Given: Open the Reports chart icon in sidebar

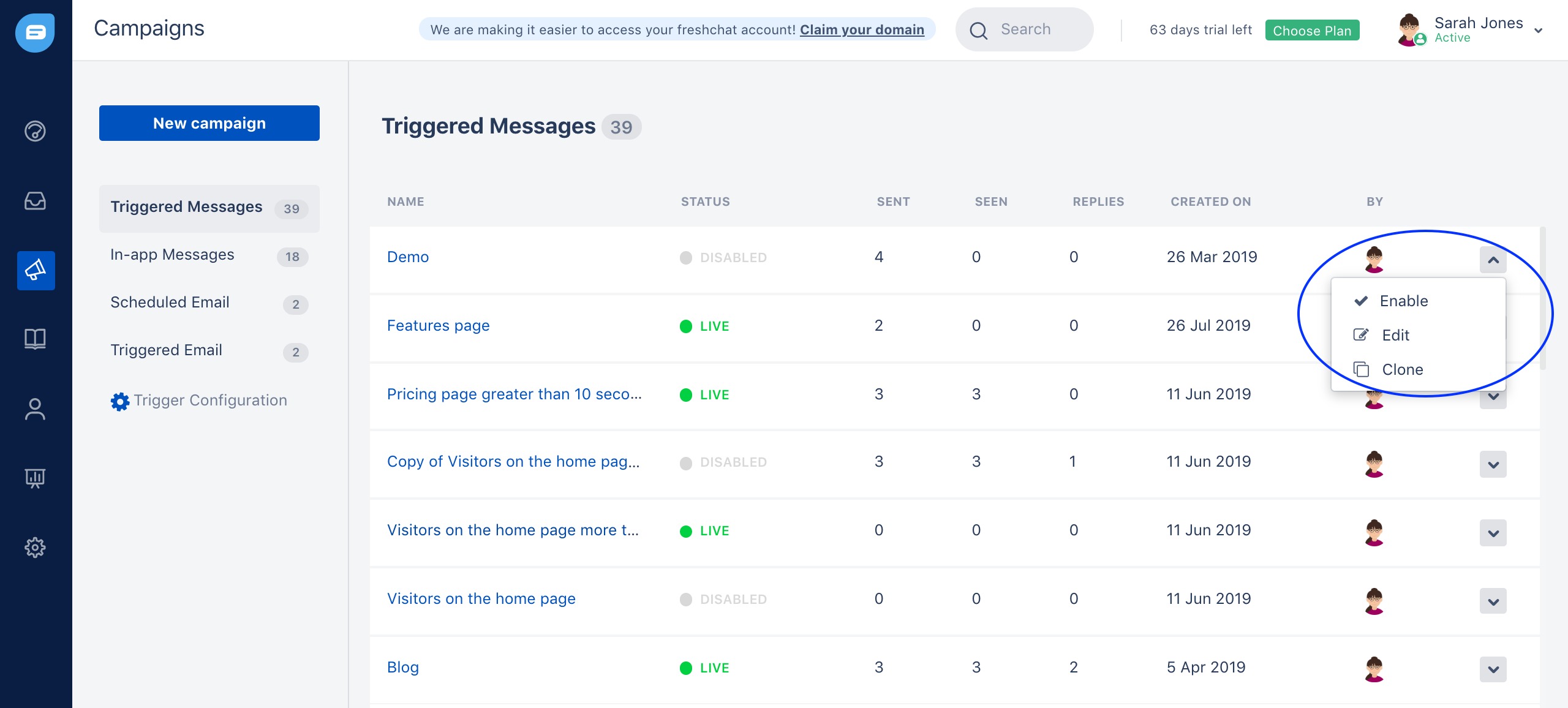Looking at the screenshot, I should click(35, 478).
